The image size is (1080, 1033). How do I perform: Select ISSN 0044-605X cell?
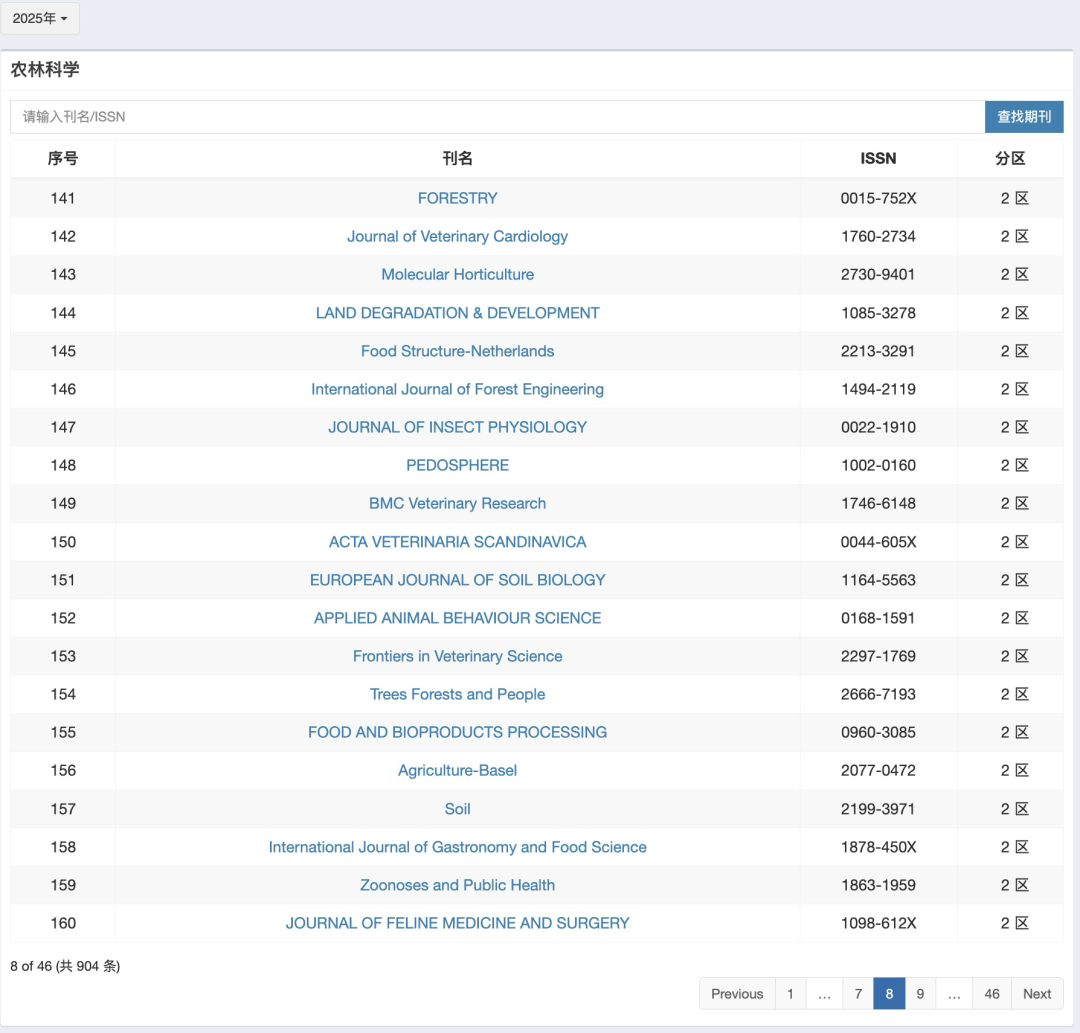[878, 542]
